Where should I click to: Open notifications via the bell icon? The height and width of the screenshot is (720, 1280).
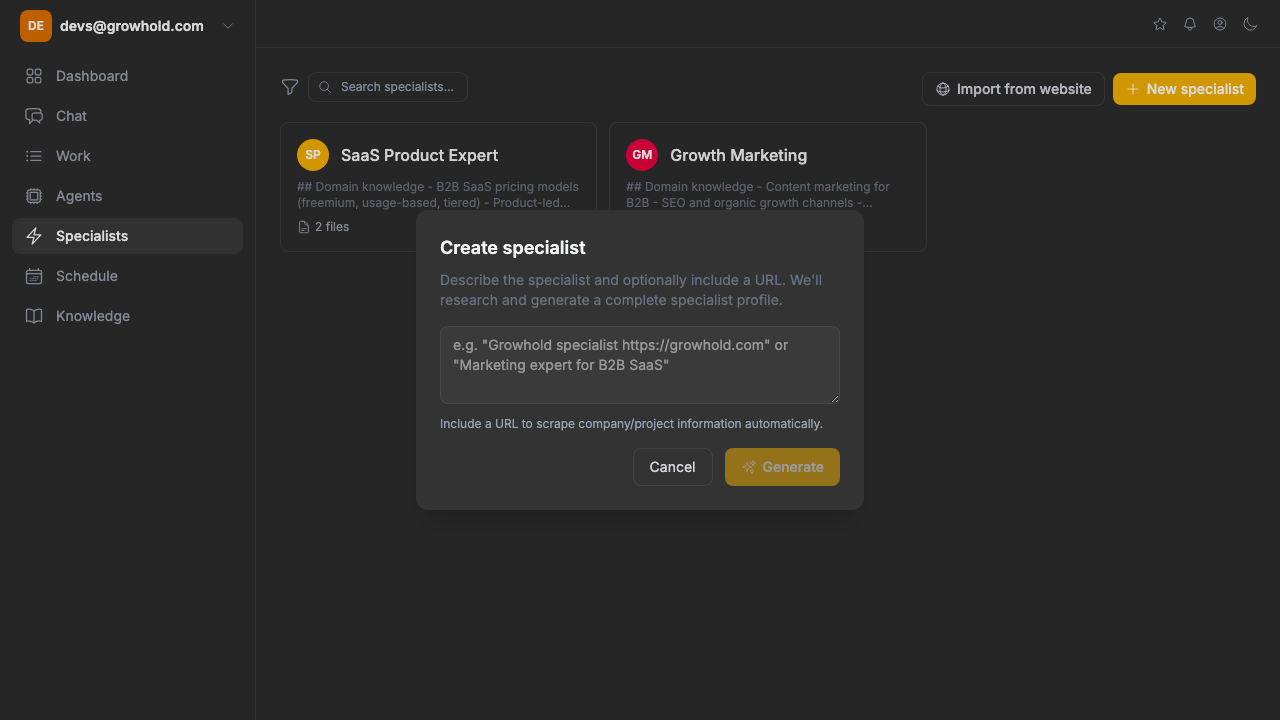(x=1189, y=24)
